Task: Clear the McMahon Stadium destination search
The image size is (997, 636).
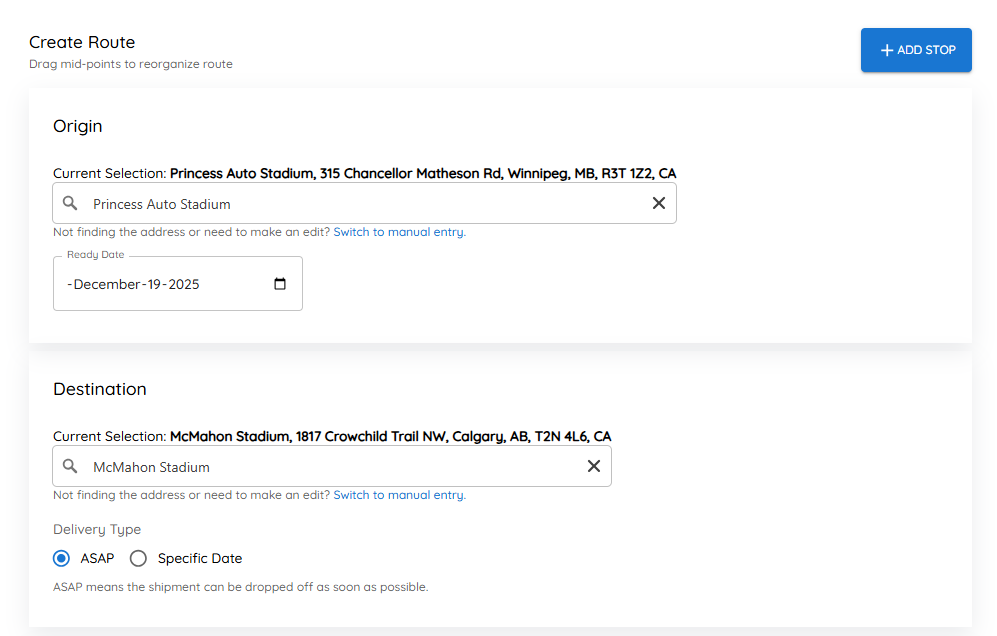Action: click(594, 466)
